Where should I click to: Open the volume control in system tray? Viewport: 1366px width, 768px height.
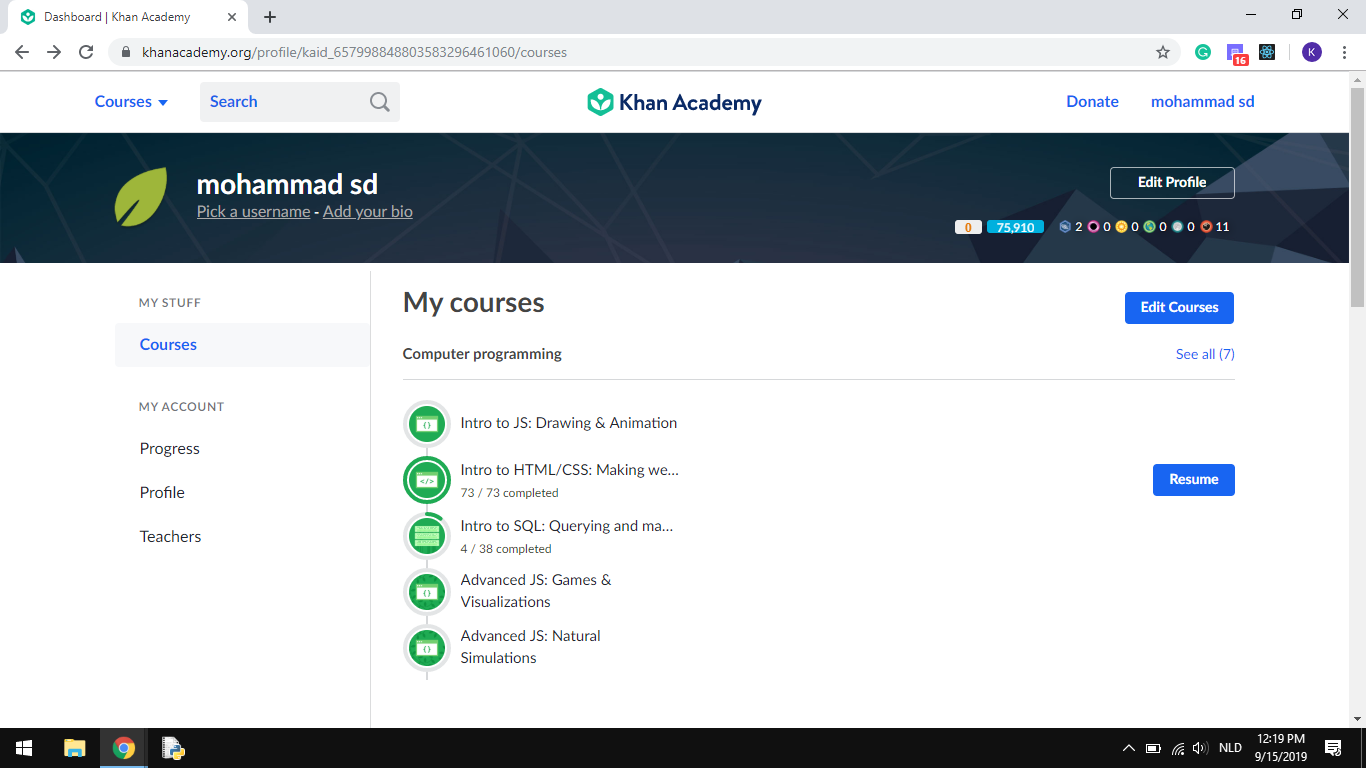[x=1200, y=748]
